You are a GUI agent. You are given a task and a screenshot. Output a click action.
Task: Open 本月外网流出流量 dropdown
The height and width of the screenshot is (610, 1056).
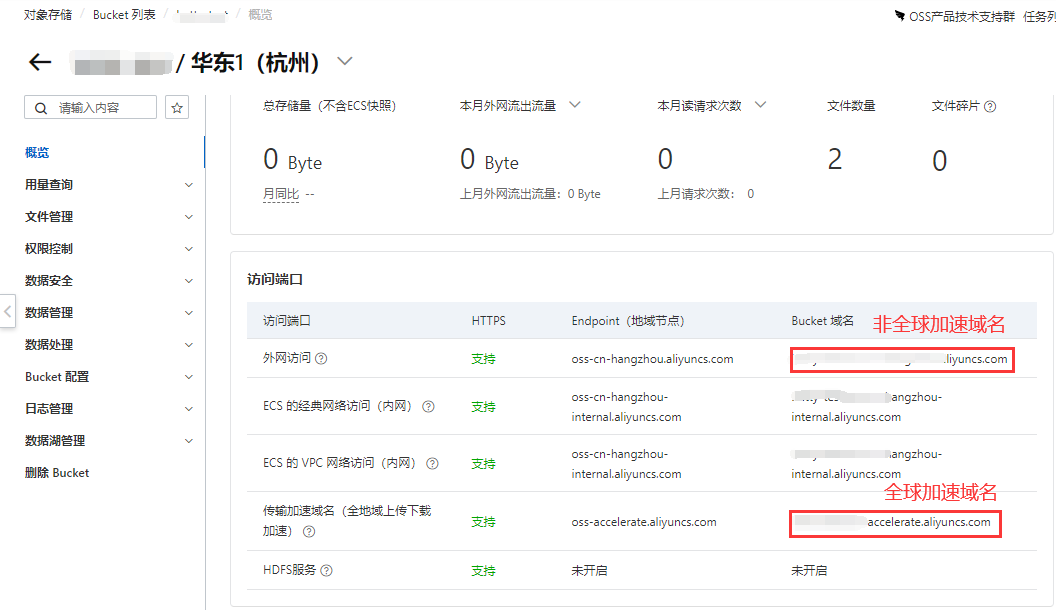click(x=575, y=105)
